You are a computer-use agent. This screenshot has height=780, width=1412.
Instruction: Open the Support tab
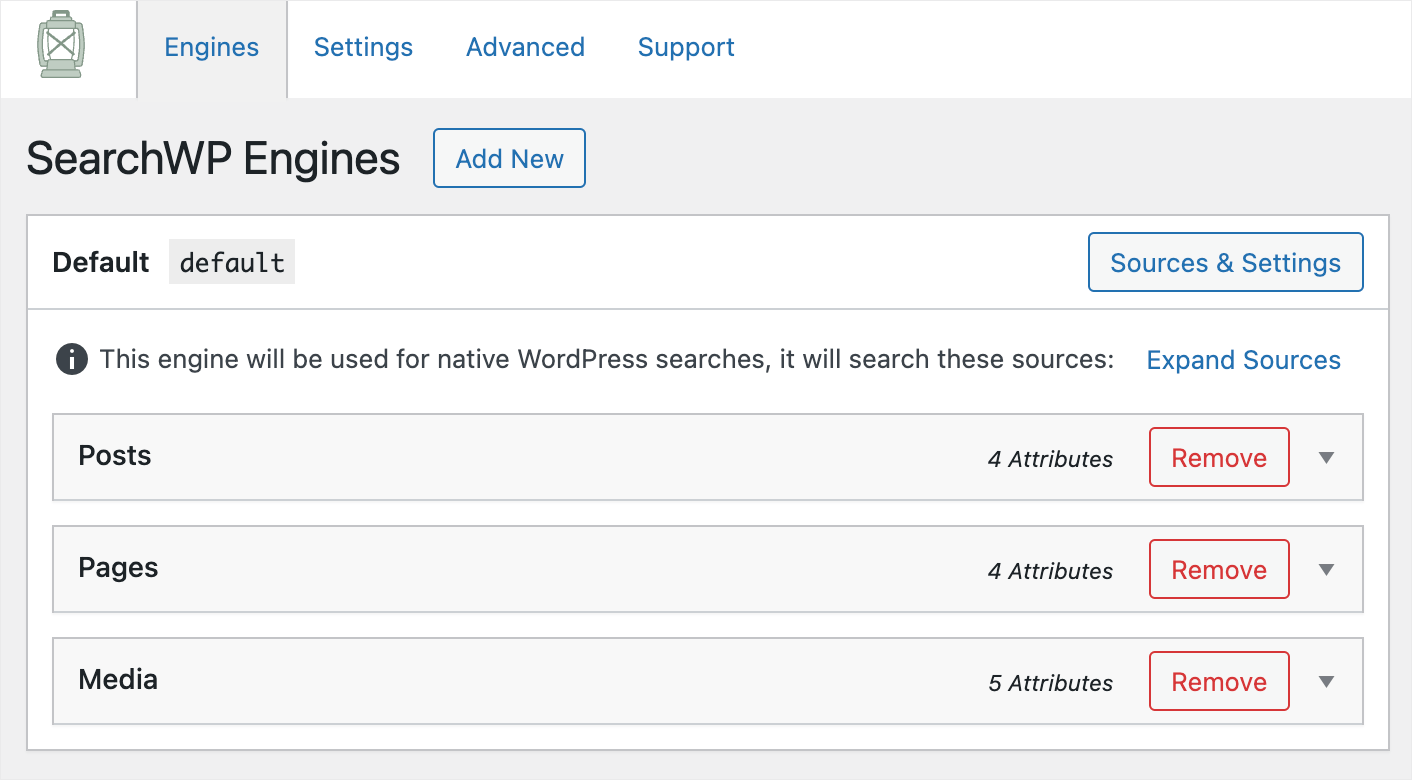coord(686,47)
